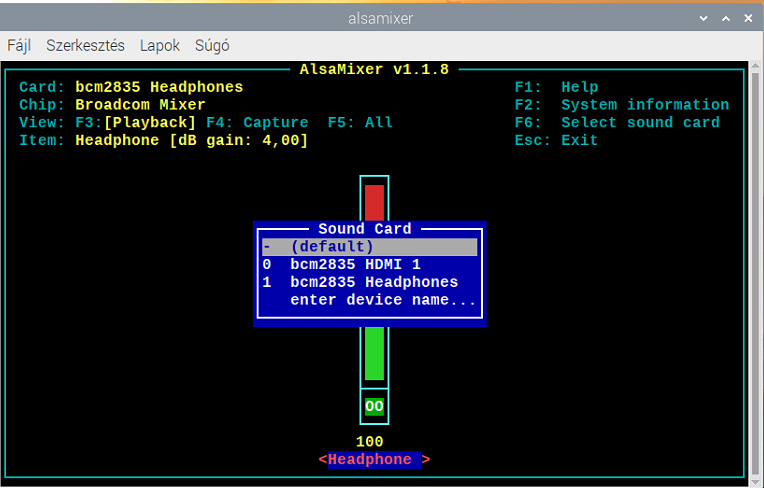The width and height of the screenshot is (764, 488).
Task: Choose bcm2835 HDMI 1 sound card
Action: (x=369, y=264)
